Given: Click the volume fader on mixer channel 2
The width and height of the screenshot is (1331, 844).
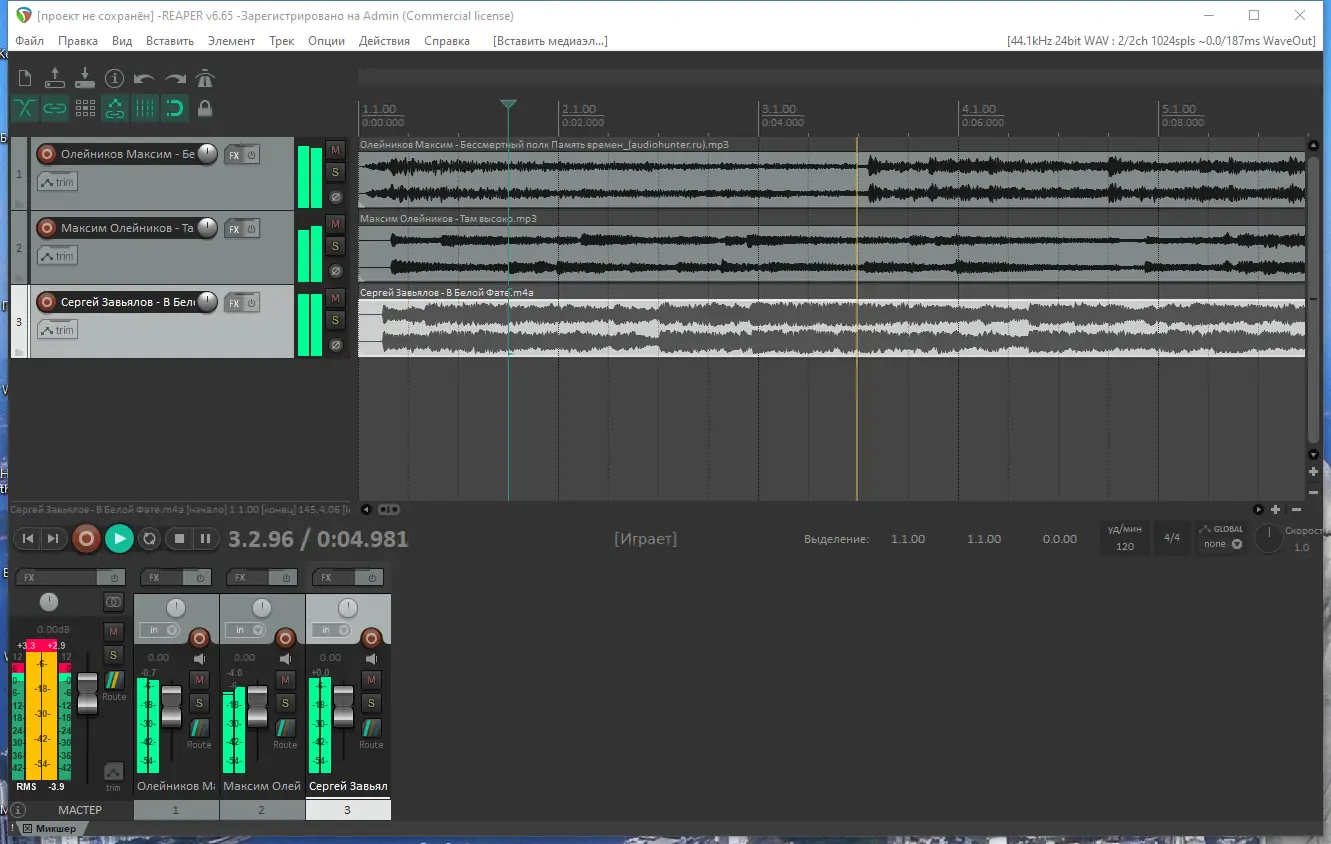Looking at the screenshot, I should tap(258, 706).
